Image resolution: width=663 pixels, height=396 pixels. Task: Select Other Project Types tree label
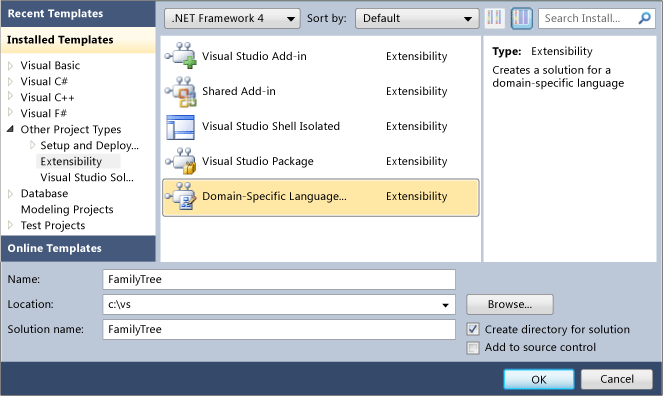point(71,129)
